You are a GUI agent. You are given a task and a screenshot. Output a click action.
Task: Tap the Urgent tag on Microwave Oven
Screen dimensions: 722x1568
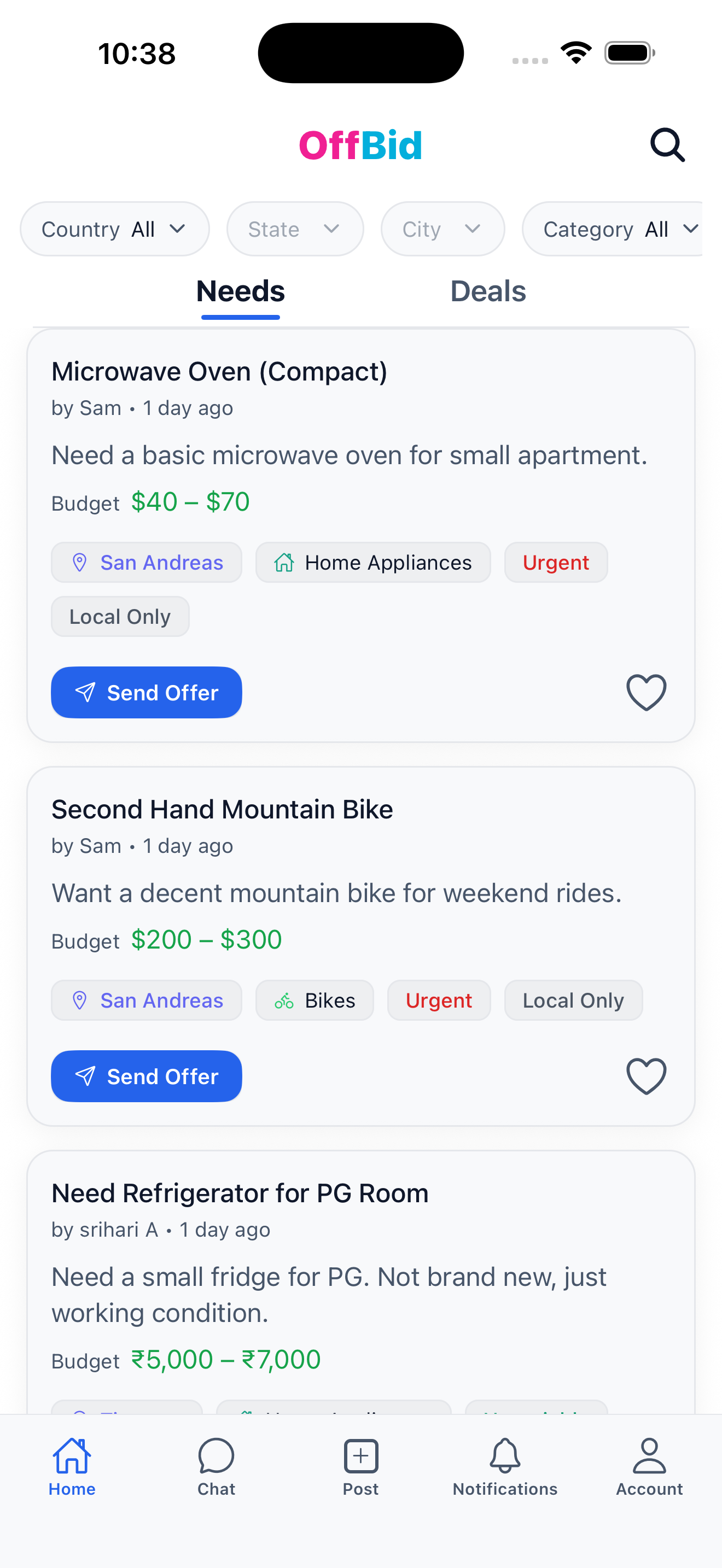(555, 563)
